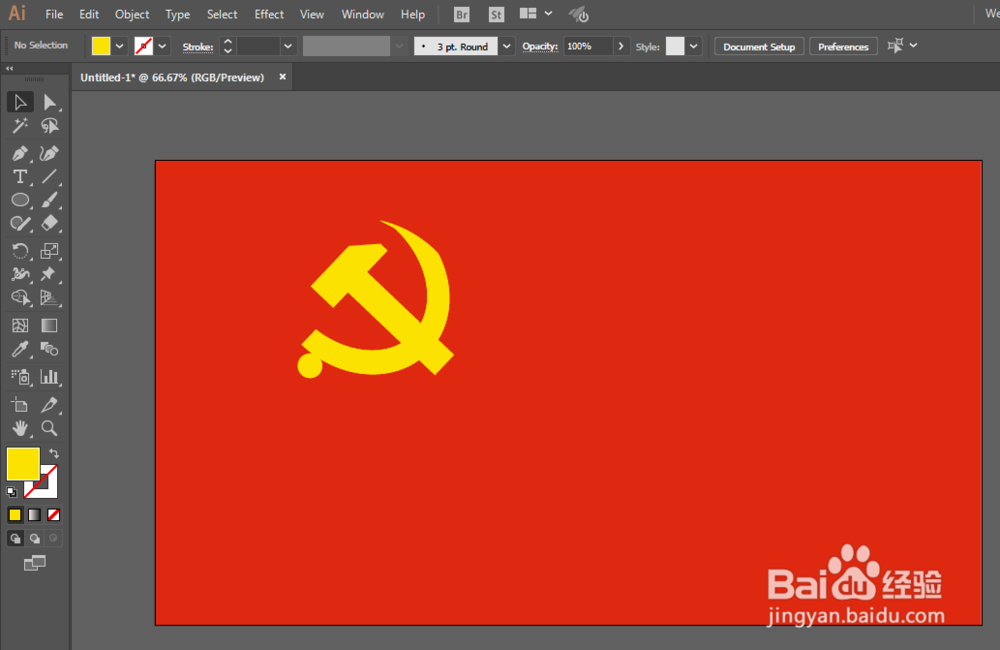This screenshot has width=1000, height=650.
Task: Expand the Opacity slider arrow
Action: 621,46
